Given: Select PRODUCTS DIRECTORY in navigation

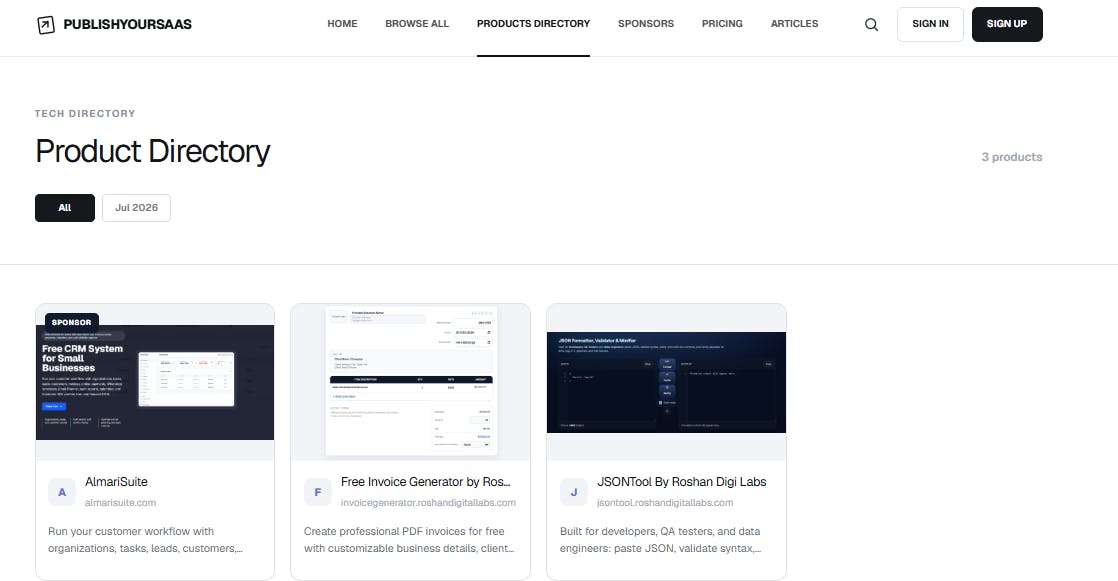Looking at the screenshot, I should click(533, 24).
